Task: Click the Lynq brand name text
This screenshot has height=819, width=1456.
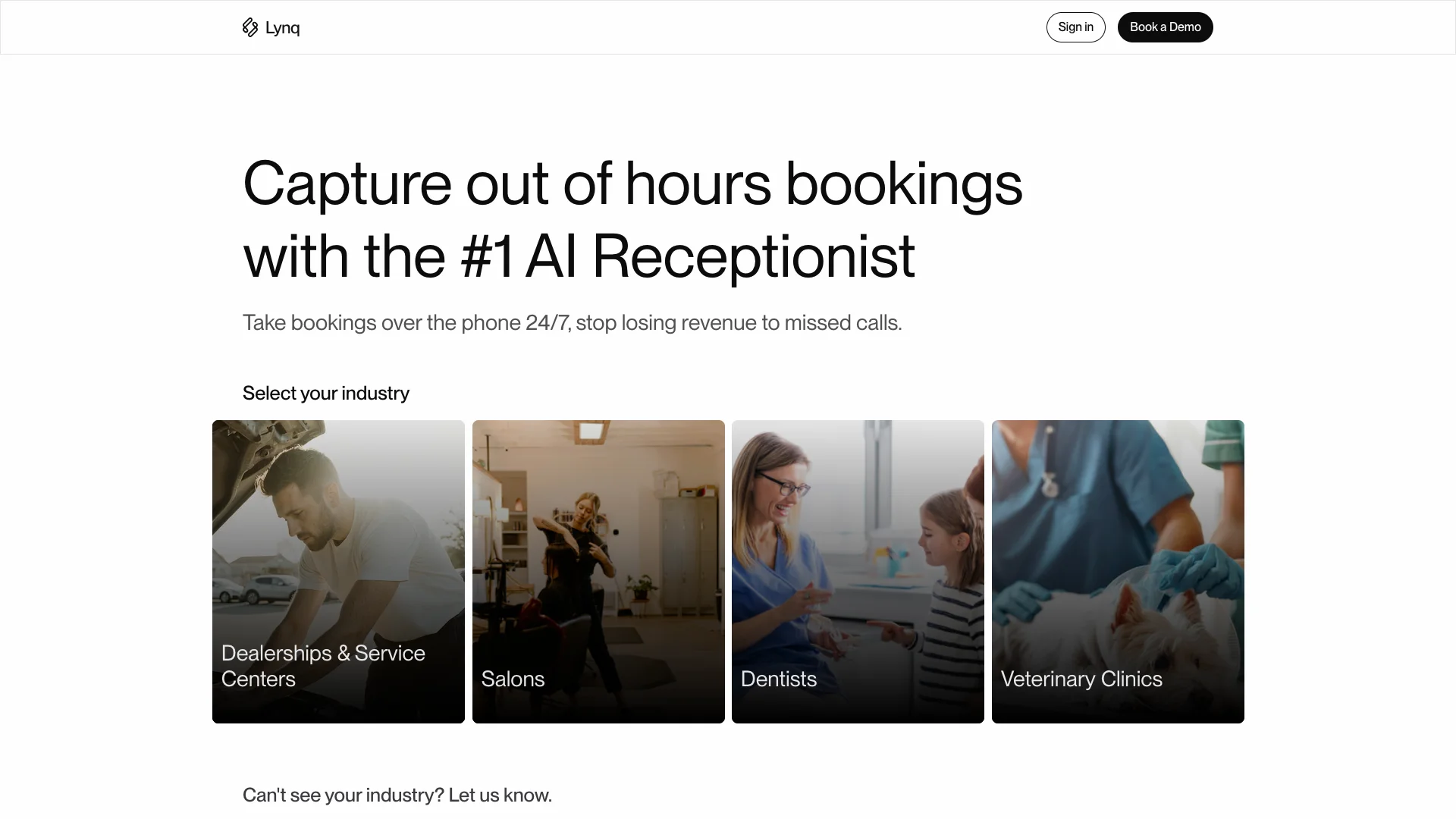Action: pos(282,28)
